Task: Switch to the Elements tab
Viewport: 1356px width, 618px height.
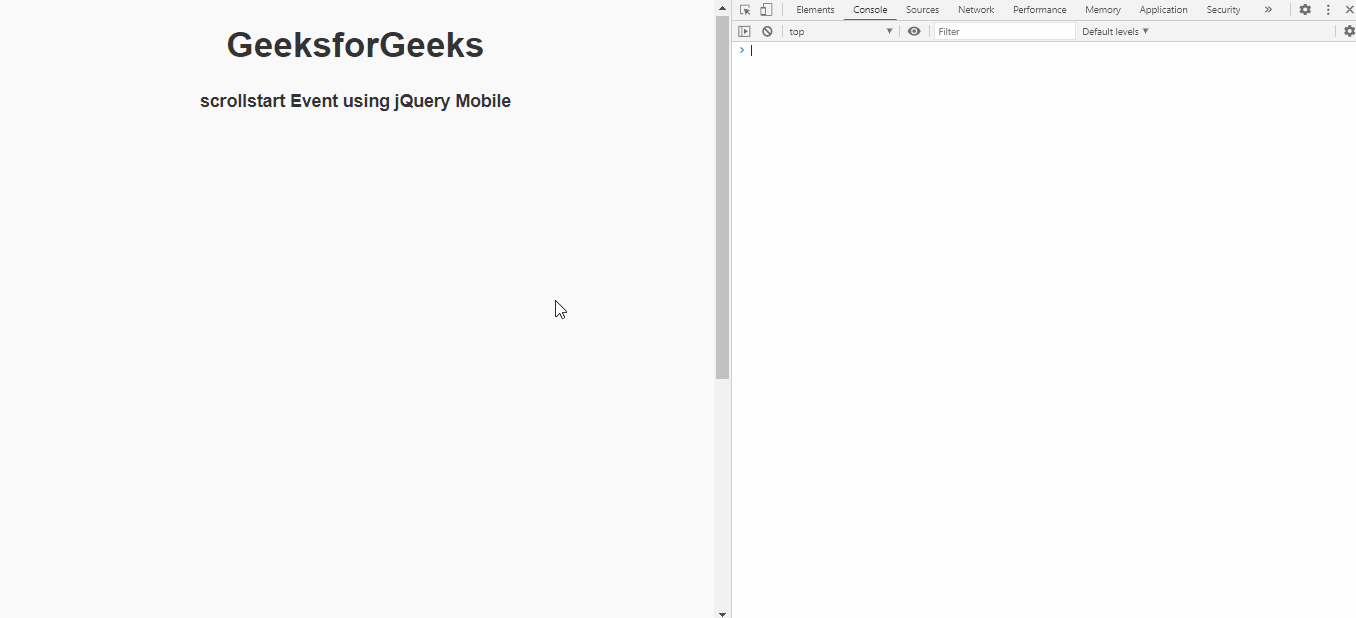Action: coord(815,9)
